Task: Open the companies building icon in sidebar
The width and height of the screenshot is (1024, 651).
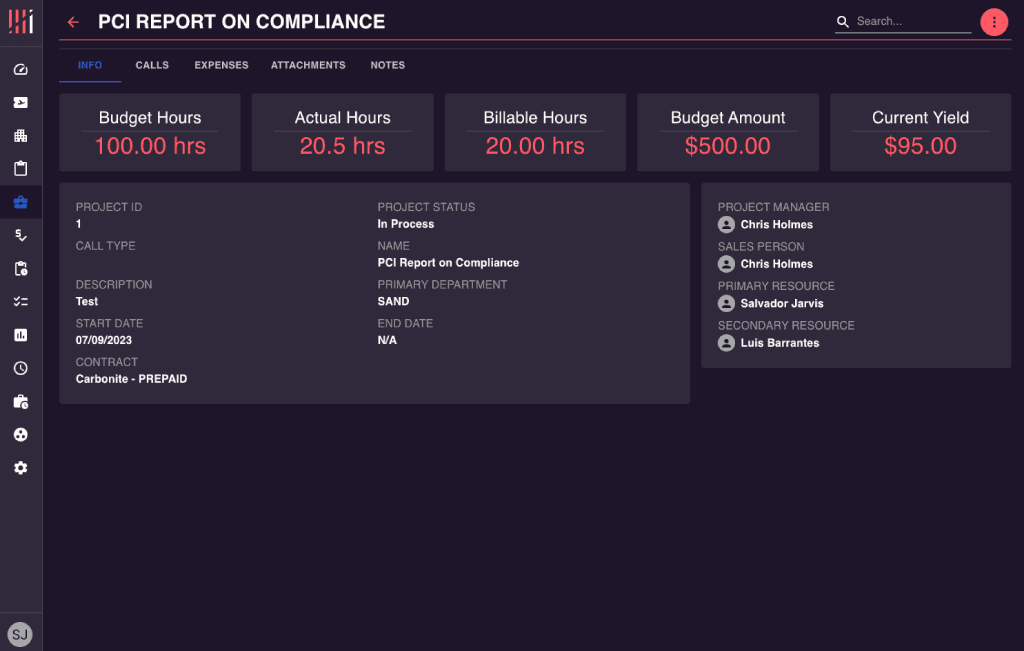Action: [21, 136]
